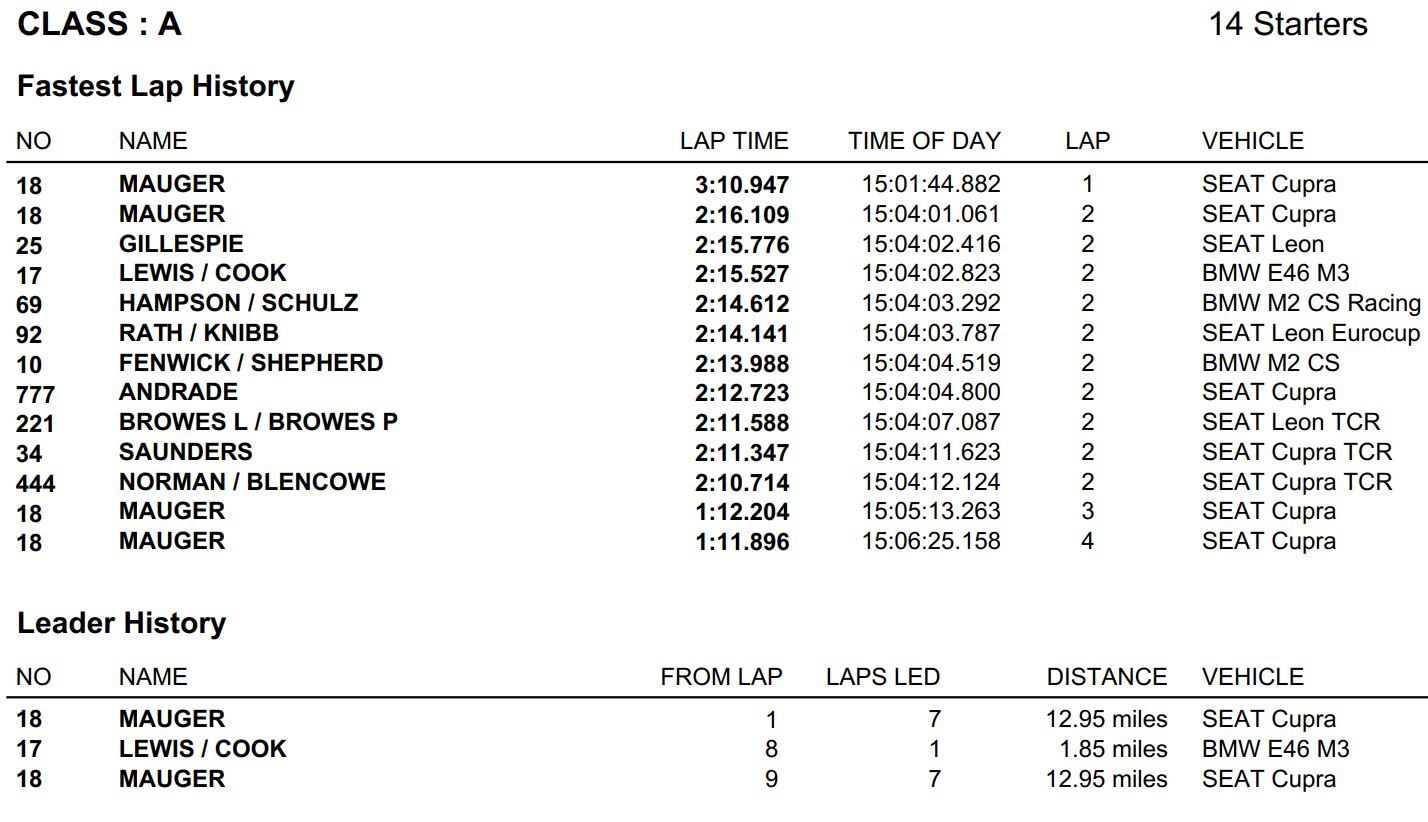Viewport: 1428px width, 822px height.
Task: Click the LAPS LED column header
Action: coord(882,677)
